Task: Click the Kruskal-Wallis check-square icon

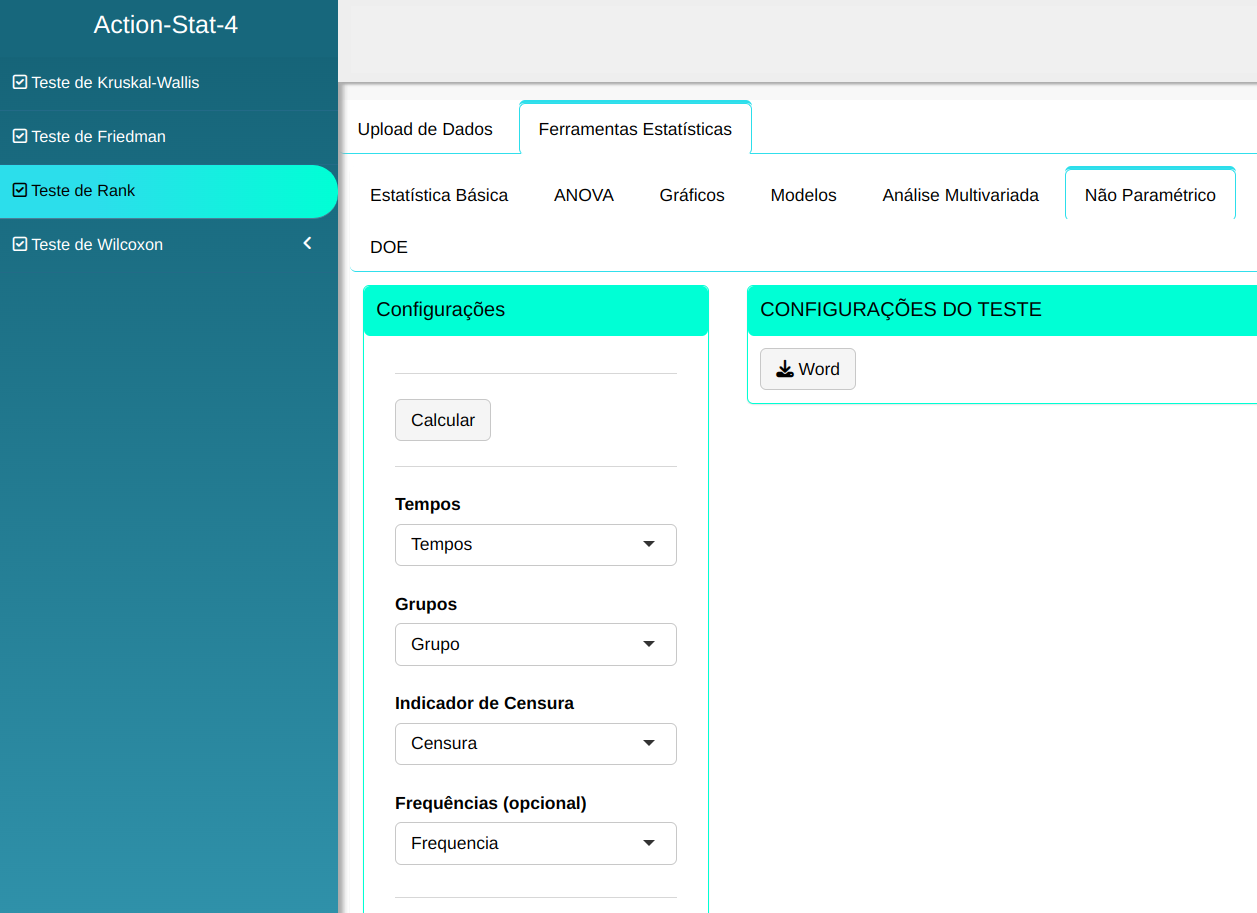Action: point(19,82)
